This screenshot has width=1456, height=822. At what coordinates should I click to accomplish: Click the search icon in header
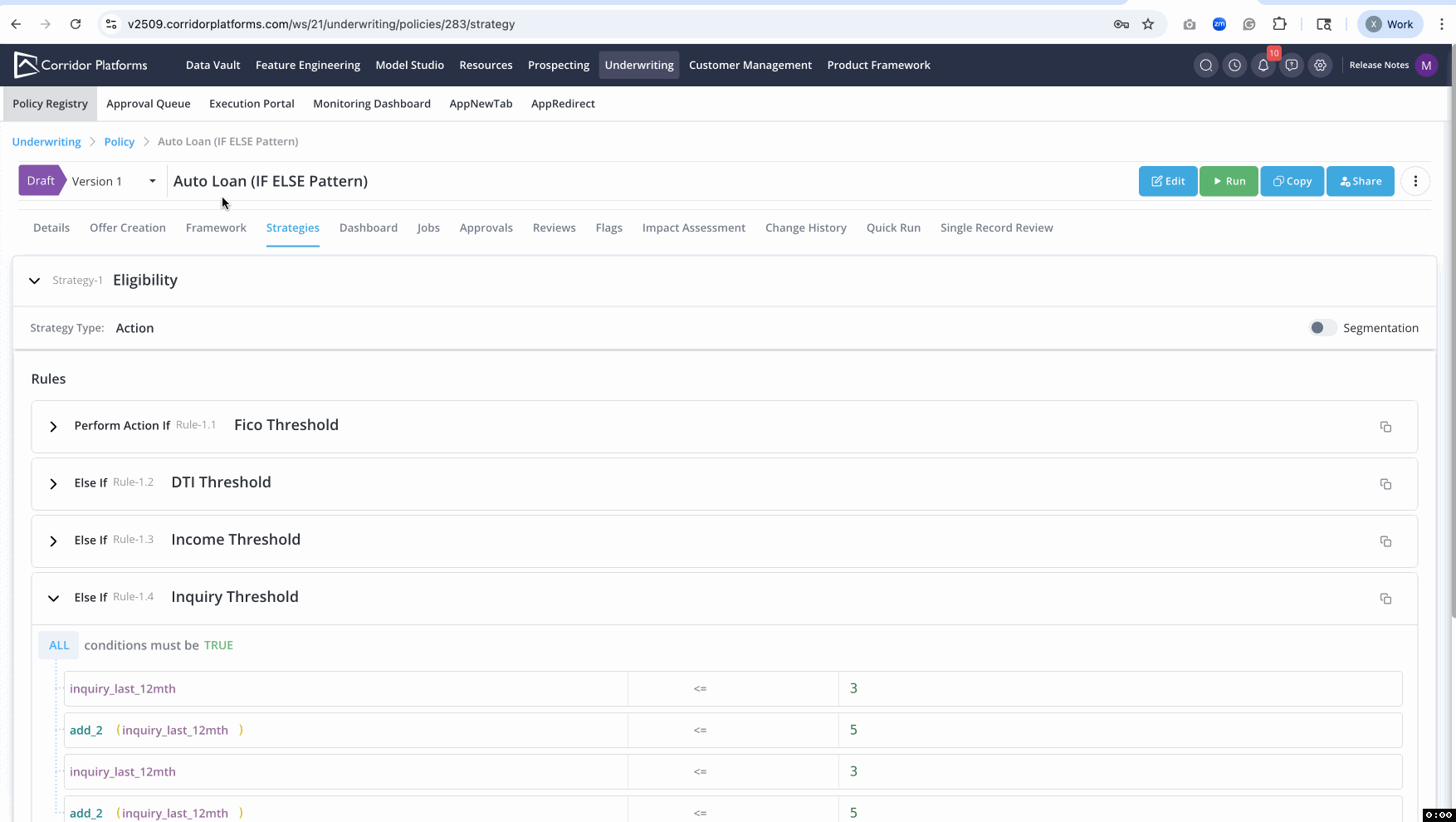[1206, 66]
